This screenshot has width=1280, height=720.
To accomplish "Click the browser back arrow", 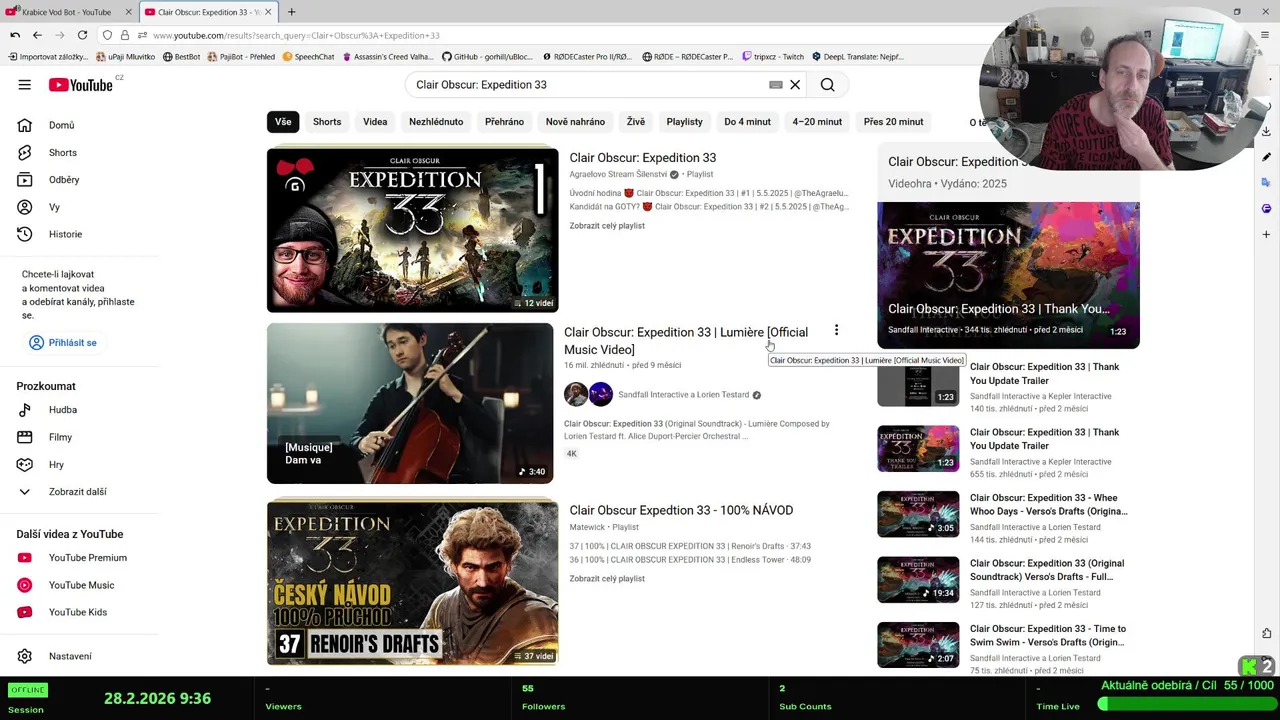I will pyautogui.click(x=37, y=35).
